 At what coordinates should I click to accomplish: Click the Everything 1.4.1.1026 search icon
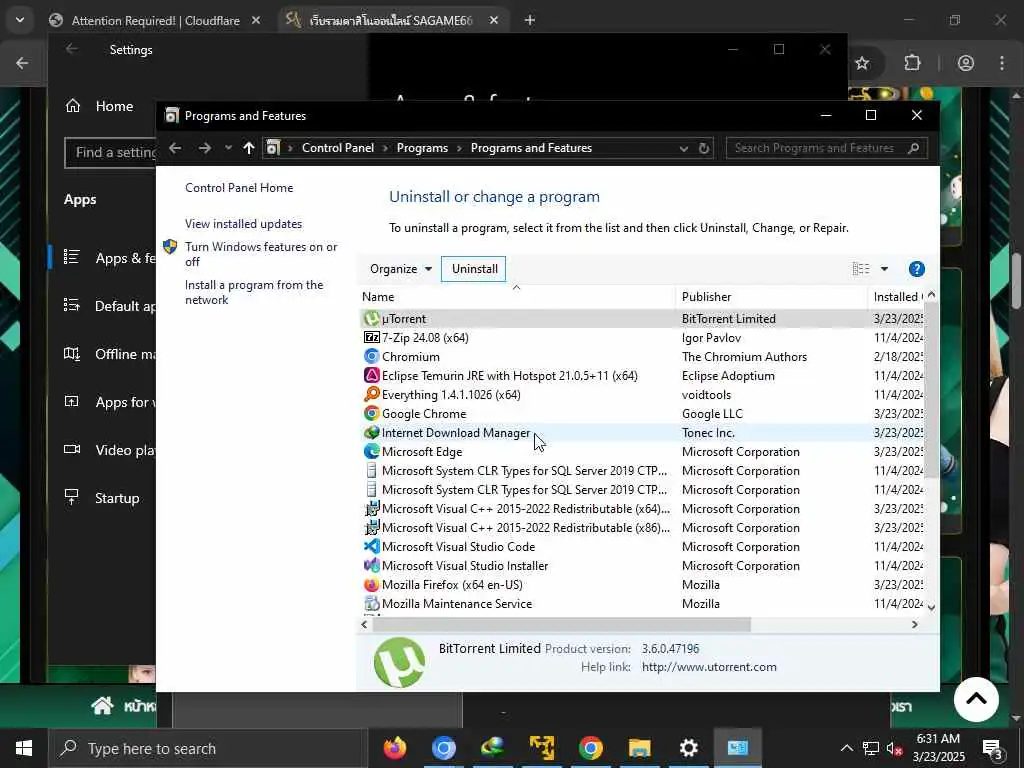pyautogui.click(x=372, y=394)
